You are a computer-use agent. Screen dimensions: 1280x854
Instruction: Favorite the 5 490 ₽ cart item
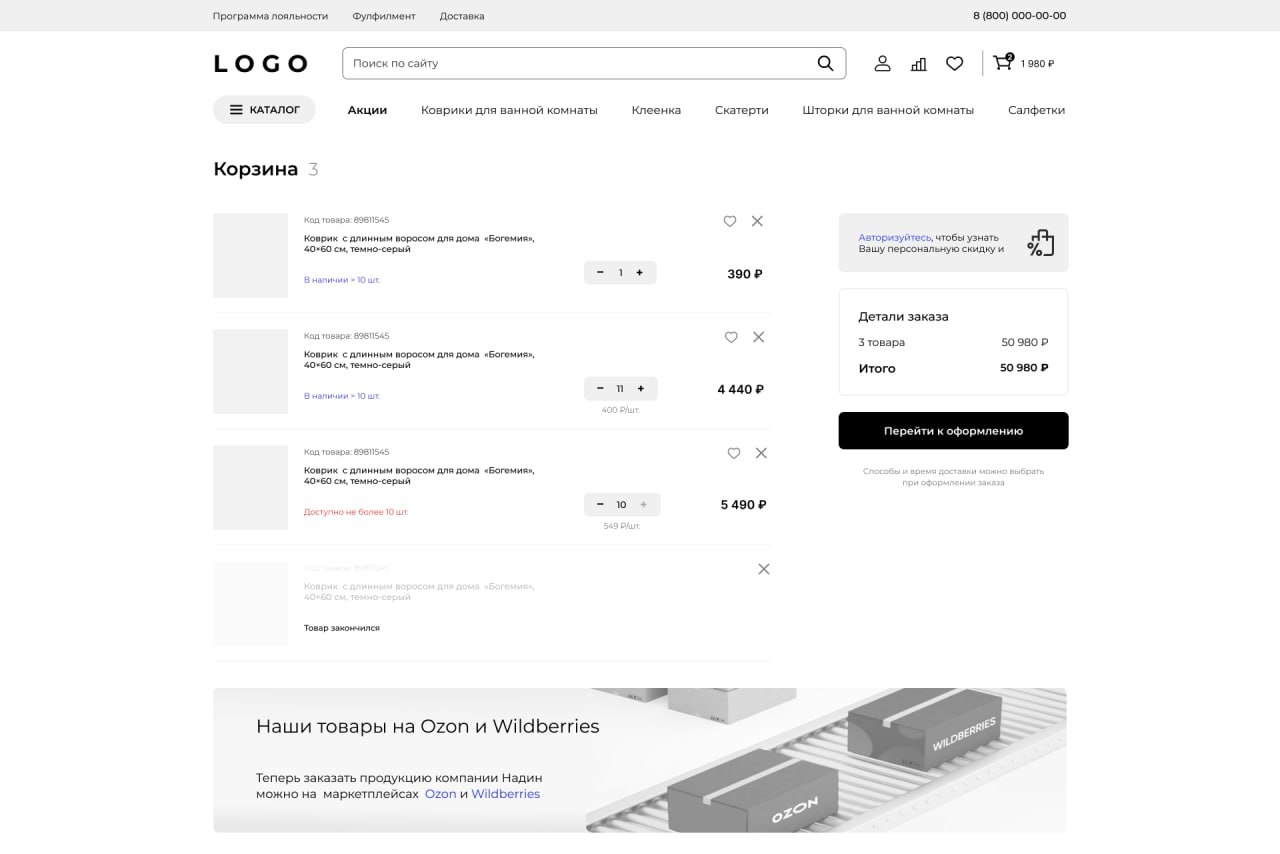[734, 453]
